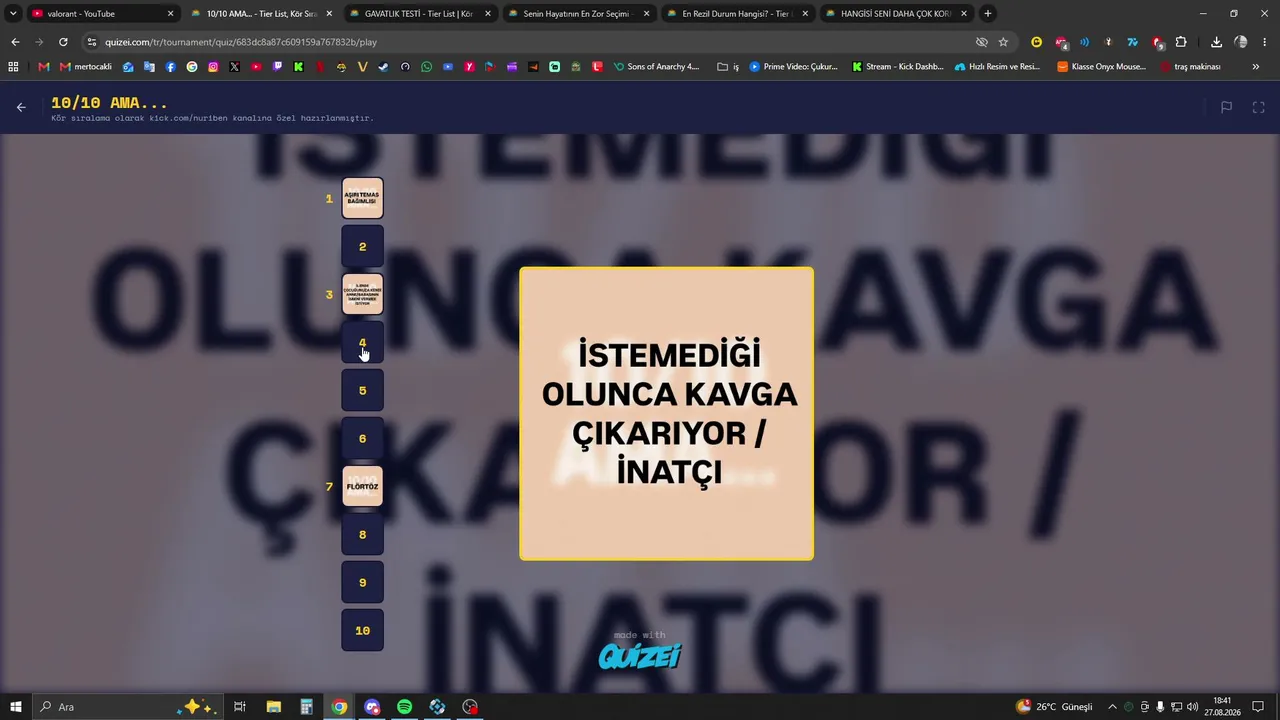Open the Chrome profile avatar
The height and width of the screenshot is (720, 1280).
[x=1241, y=42]
